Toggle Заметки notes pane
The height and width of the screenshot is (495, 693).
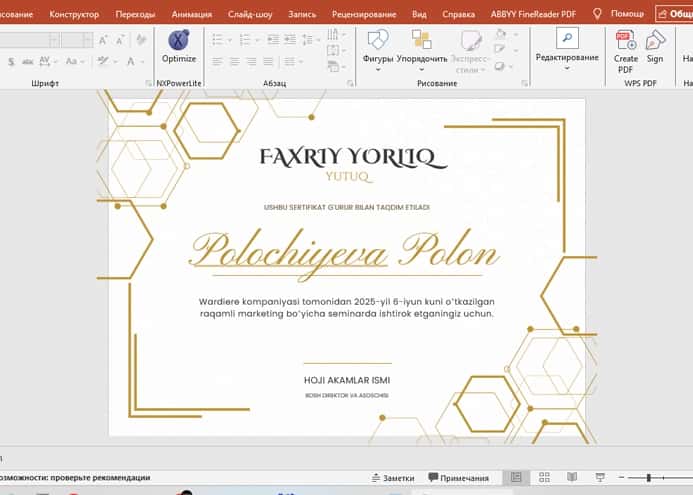pyautogui.click(x=393, y=478)
